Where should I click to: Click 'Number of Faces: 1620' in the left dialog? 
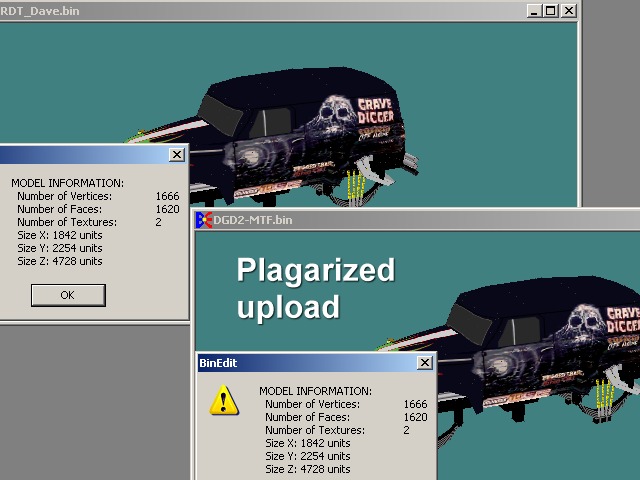coord(98,209)
